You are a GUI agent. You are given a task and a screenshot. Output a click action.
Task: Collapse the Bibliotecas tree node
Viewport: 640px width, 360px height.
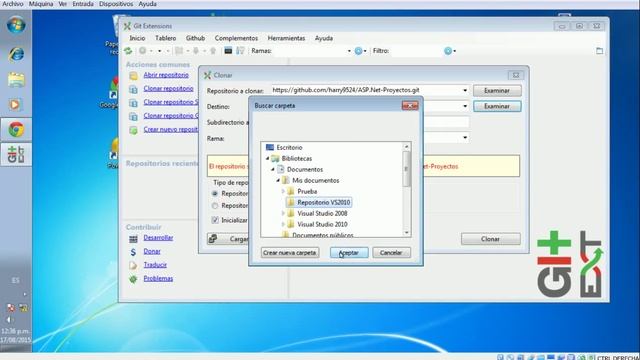point(268,158)
